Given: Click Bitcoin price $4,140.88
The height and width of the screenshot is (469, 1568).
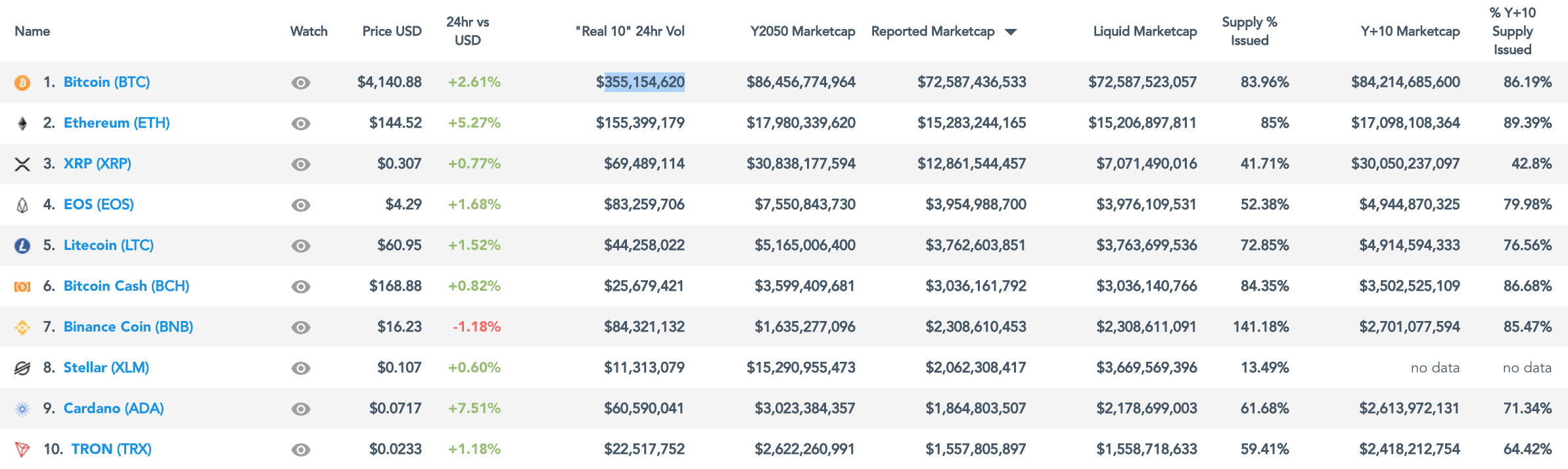Looking at the screenshot, I should (x=390, y=82).
